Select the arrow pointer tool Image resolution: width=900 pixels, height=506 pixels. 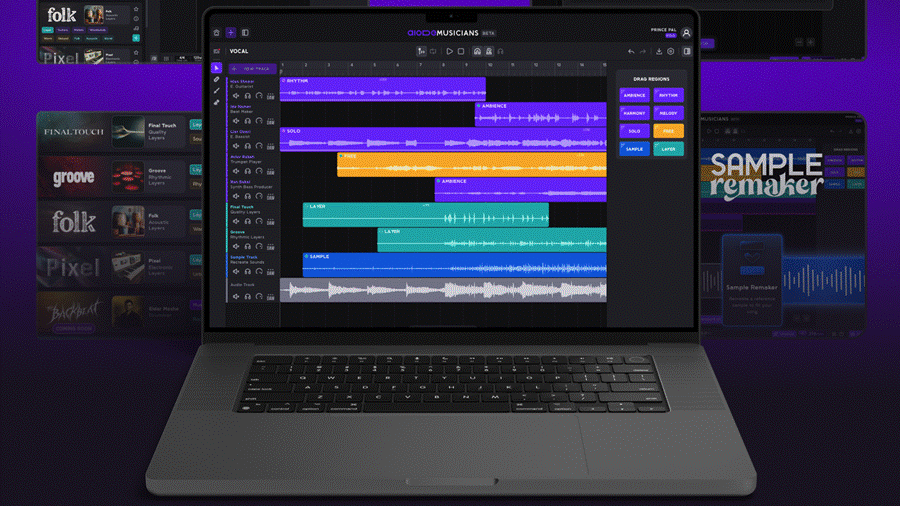(217, 68)
